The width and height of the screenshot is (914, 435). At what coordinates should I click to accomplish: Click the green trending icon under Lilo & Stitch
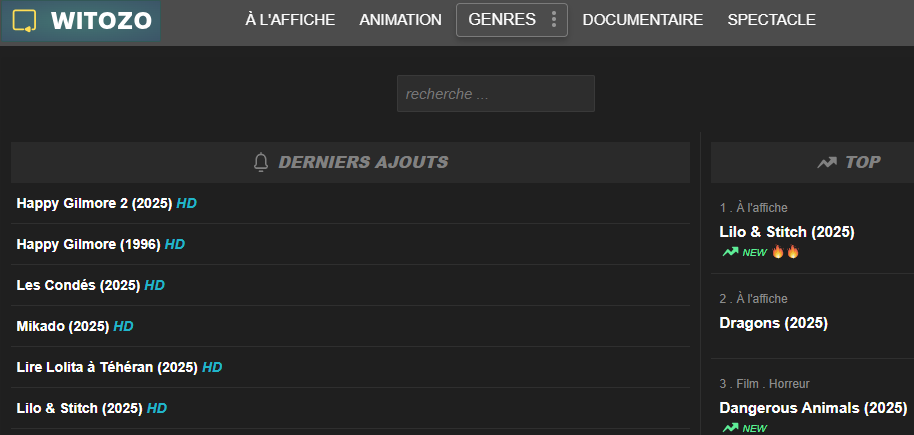(730, 252)
